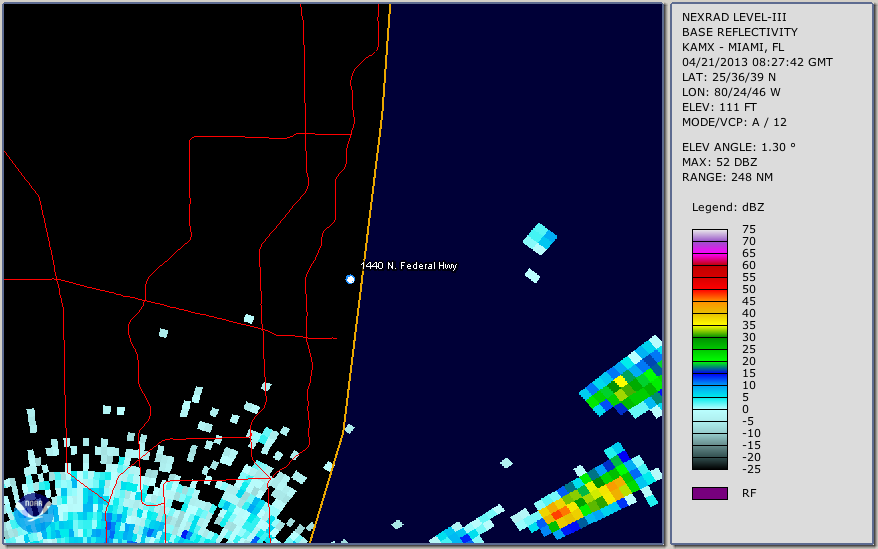Click the LON: 80/24/46 W text
878x549 pixels.
coord(731,92)
